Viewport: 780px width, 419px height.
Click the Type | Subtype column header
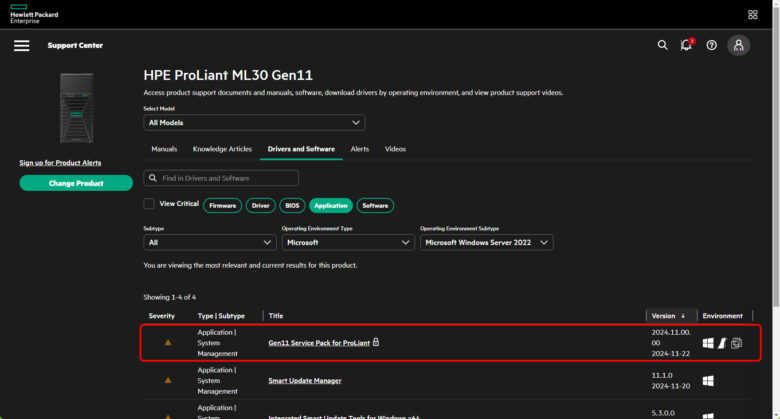coord(221,316)
